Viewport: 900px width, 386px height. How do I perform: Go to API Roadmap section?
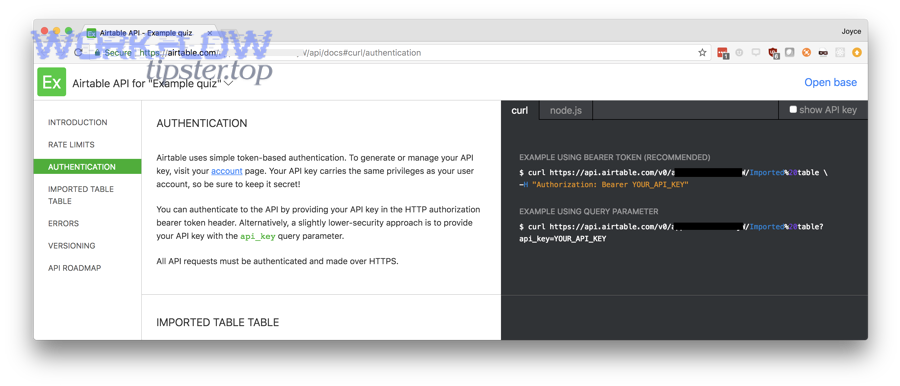pyautogui.click(x=75, y=268)
